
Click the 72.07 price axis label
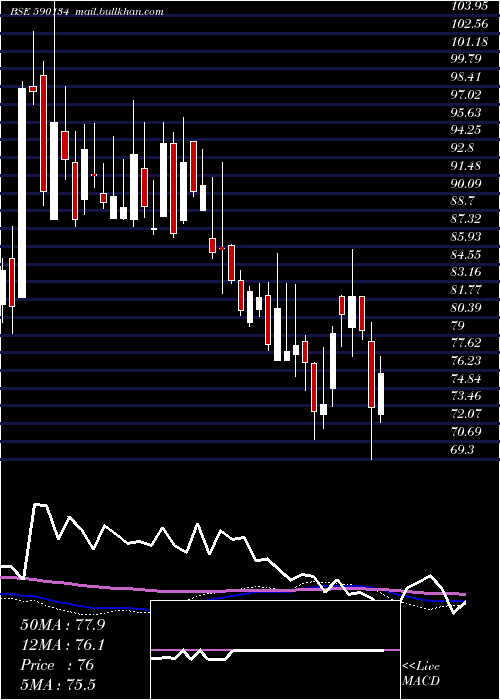pyautogui.click(x=467, y=414)
